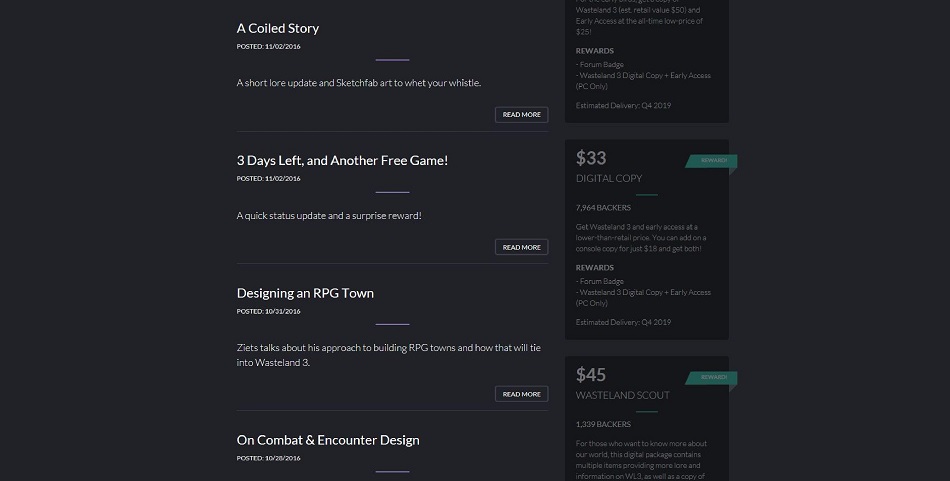Choose the WASTELAND SCOUT tier name
This screenshot has height=481, width=950.
point(623,395)
